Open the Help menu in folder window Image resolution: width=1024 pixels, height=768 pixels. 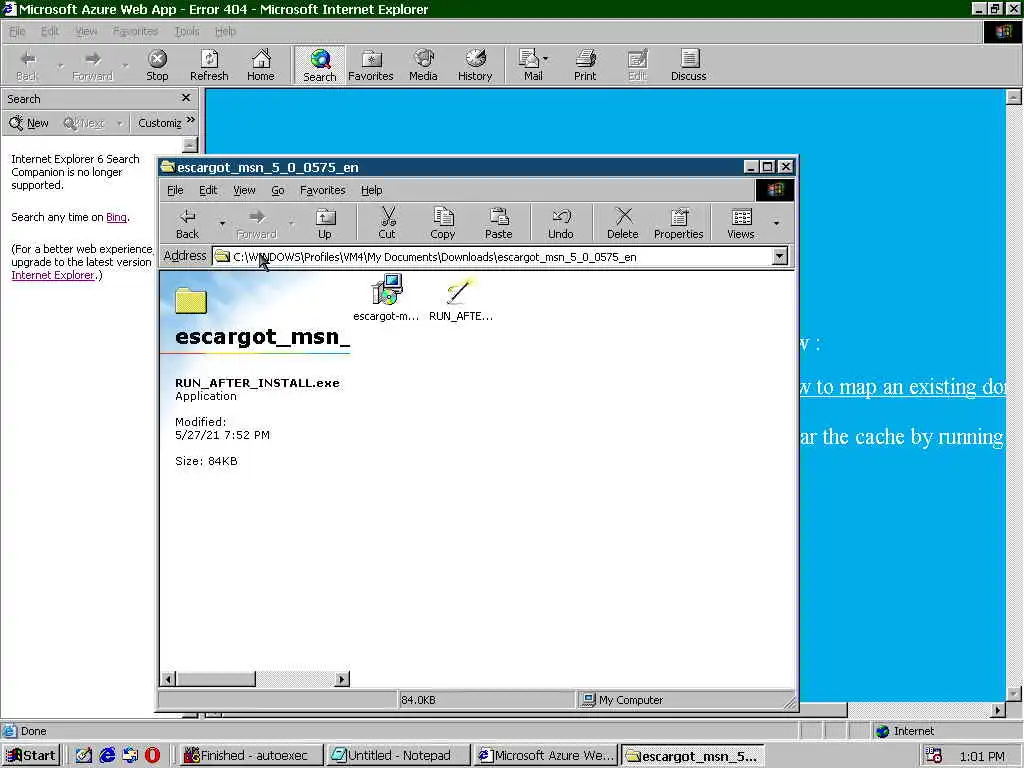pyautogui.click(x=372, y=190)
